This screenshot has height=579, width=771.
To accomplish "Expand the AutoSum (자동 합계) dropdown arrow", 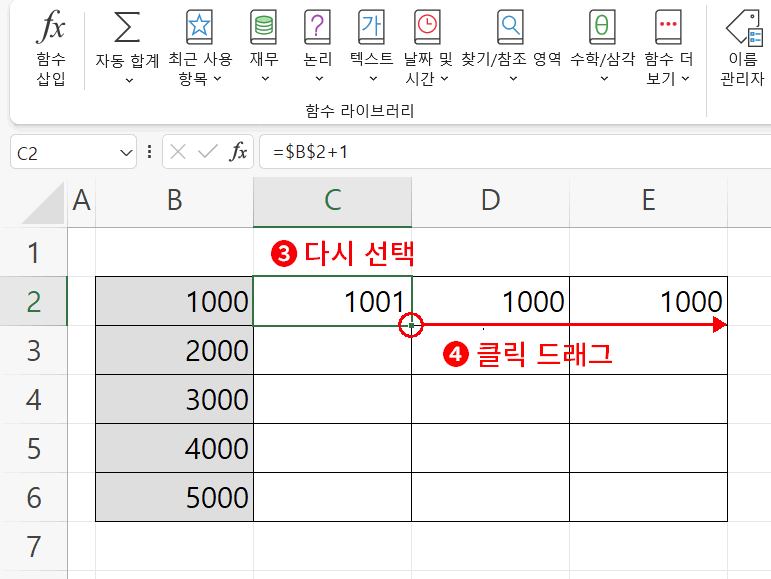I will tap(129, 80).
